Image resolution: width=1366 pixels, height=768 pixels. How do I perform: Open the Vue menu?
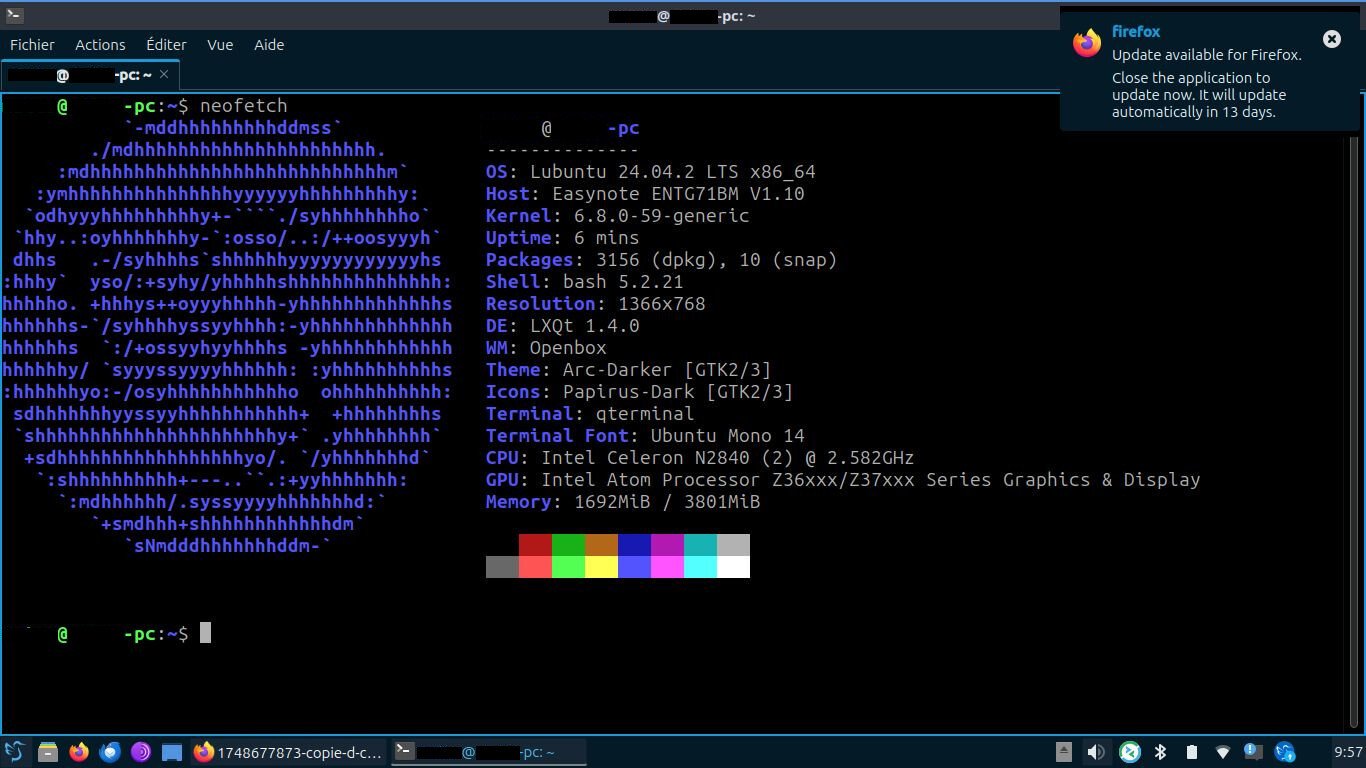click(220, 45)
